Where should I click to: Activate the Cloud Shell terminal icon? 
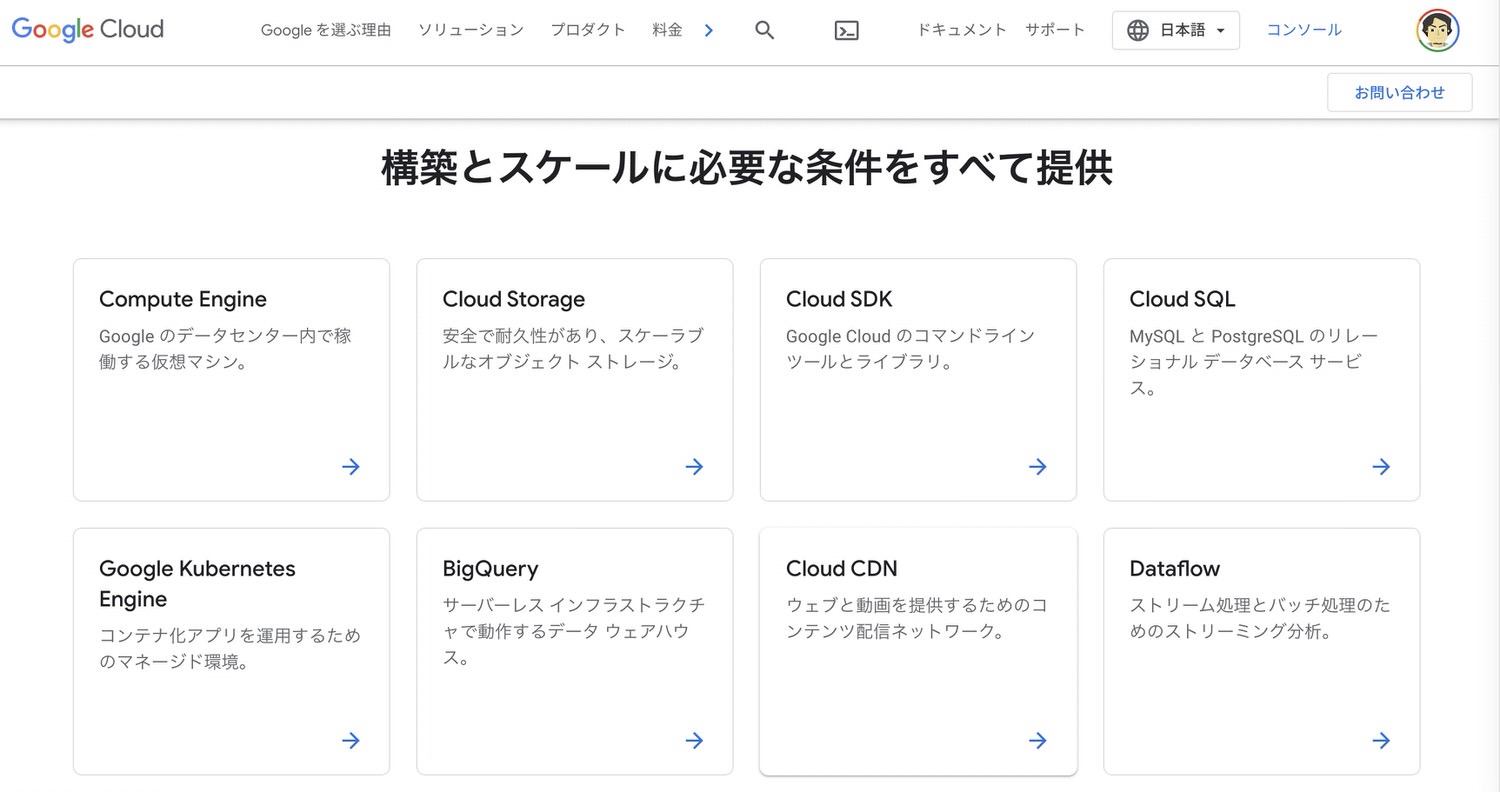[847, 30]
